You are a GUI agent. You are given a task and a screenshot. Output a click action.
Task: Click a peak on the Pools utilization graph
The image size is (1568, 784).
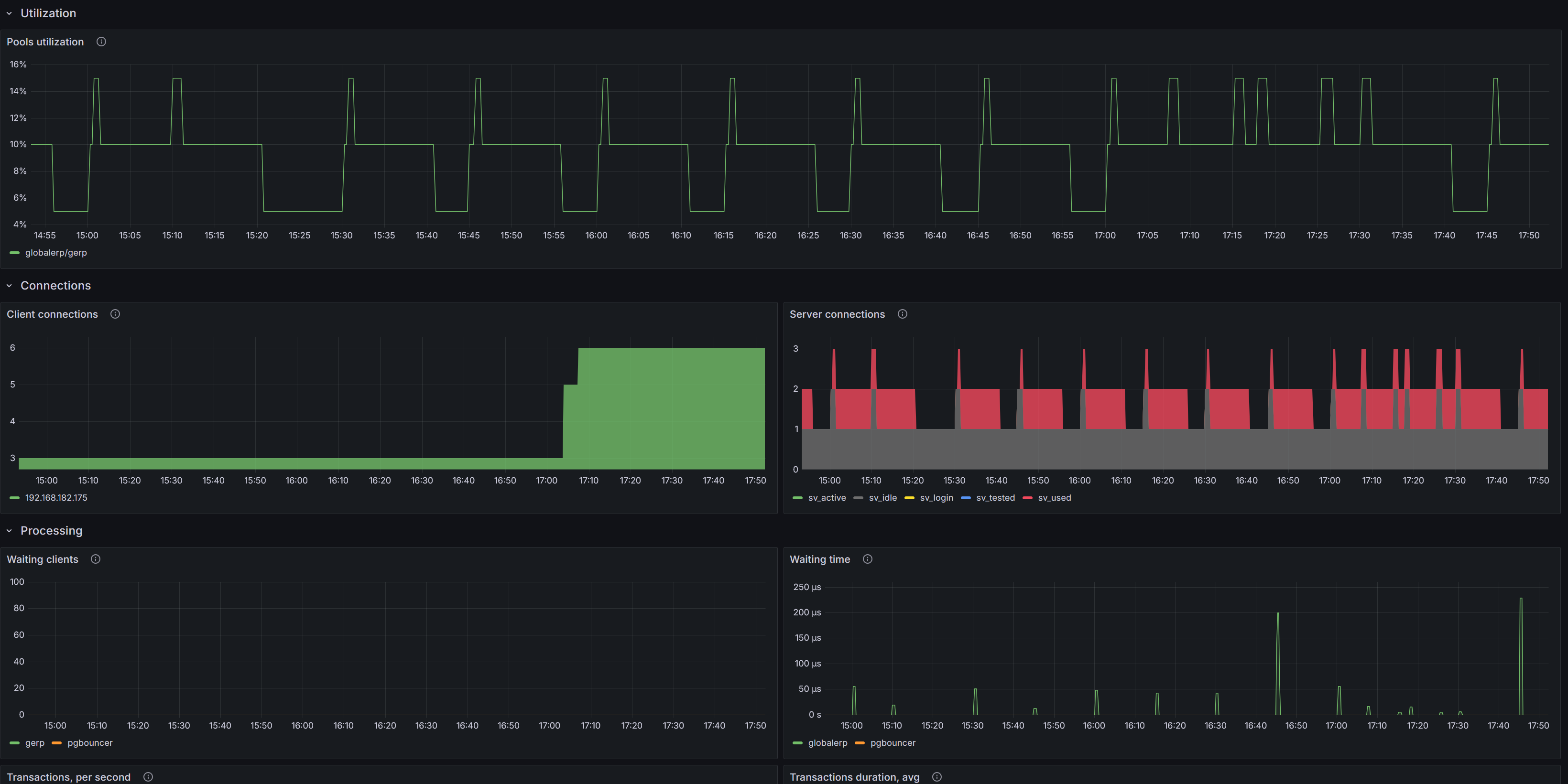[96, 79]
